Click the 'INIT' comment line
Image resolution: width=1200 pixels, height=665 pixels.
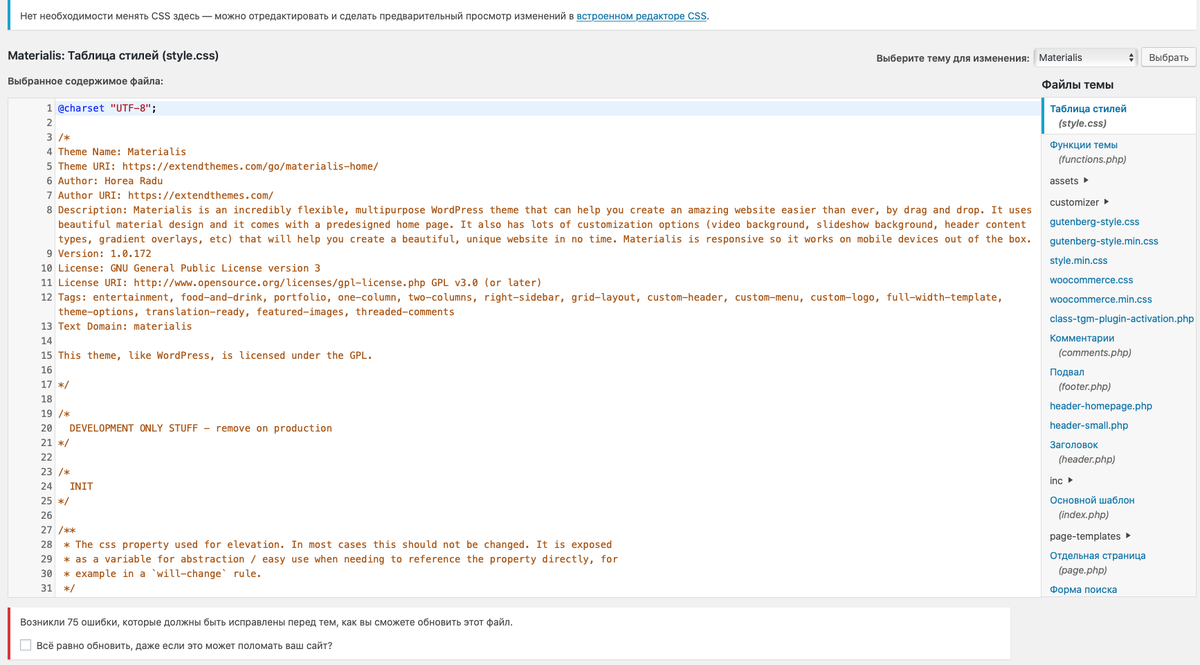click(81, 486)
